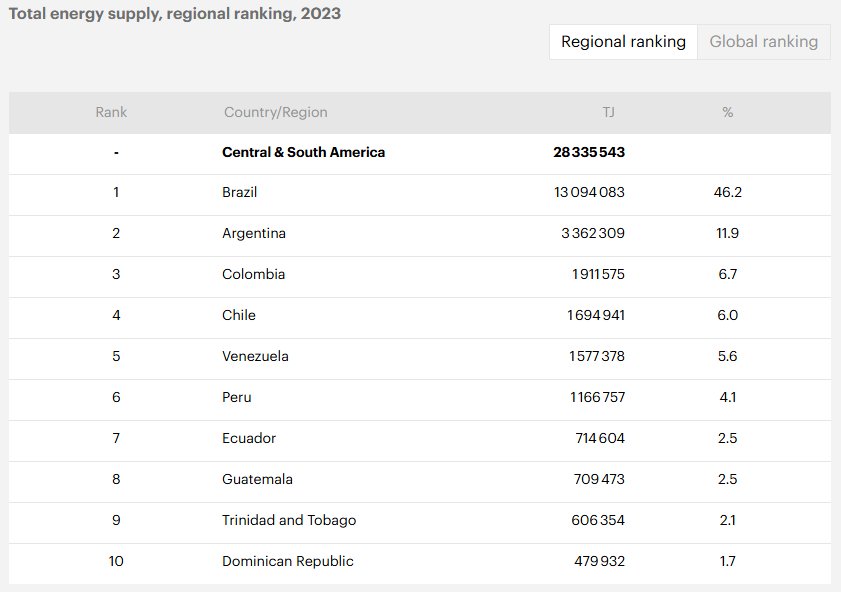The width and height of the screenshot is (841, 592).
Task: Select the Central & South America row label
Action: coord(304,152)
